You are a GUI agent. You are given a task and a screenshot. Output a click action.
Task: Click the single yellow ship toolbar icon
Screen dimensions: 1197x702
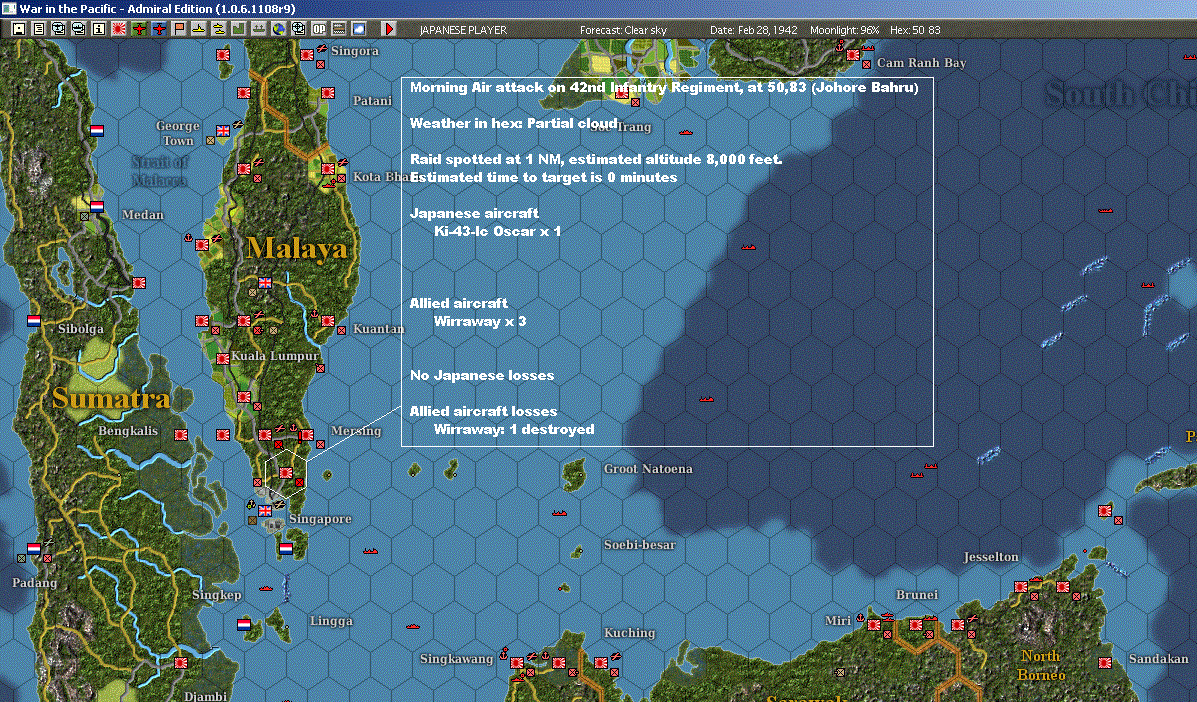[x=198, y=29]
